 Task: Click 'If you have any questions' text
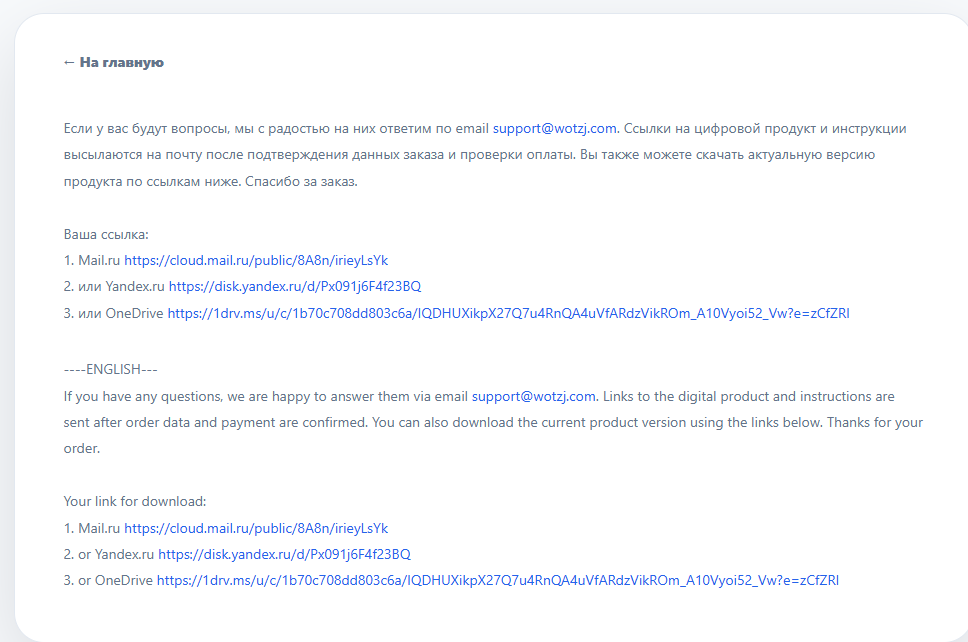tap(143, 396)
